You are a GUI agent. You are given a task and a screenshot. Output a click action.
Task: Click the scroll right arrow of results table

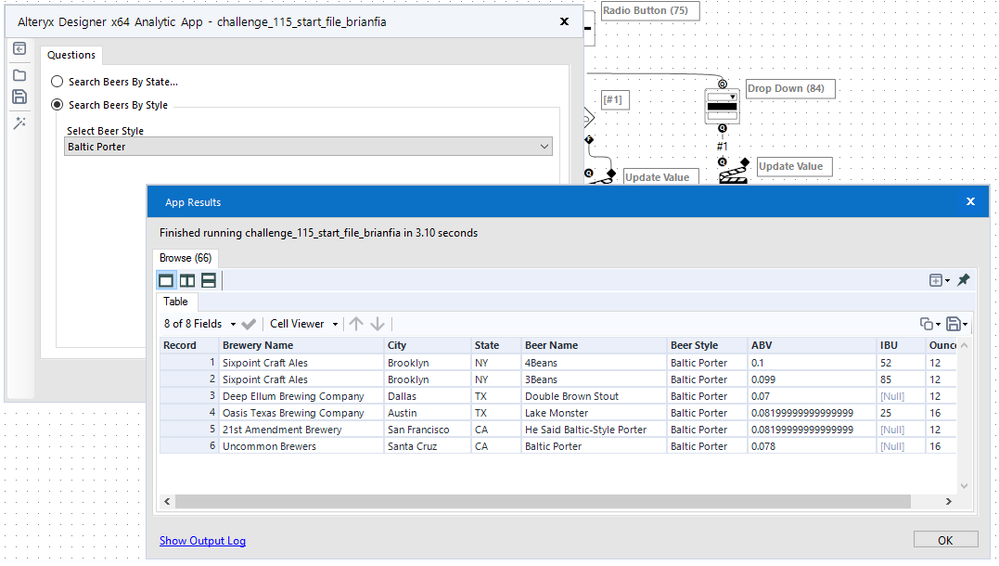tap(949, 502)
